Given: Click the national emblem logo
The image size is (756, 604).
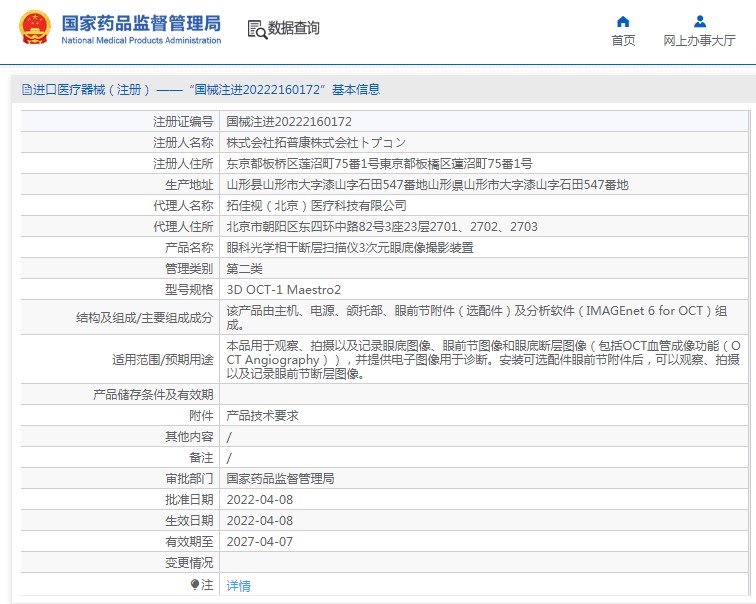Looking at the screenshot, I should coord(33,28).
